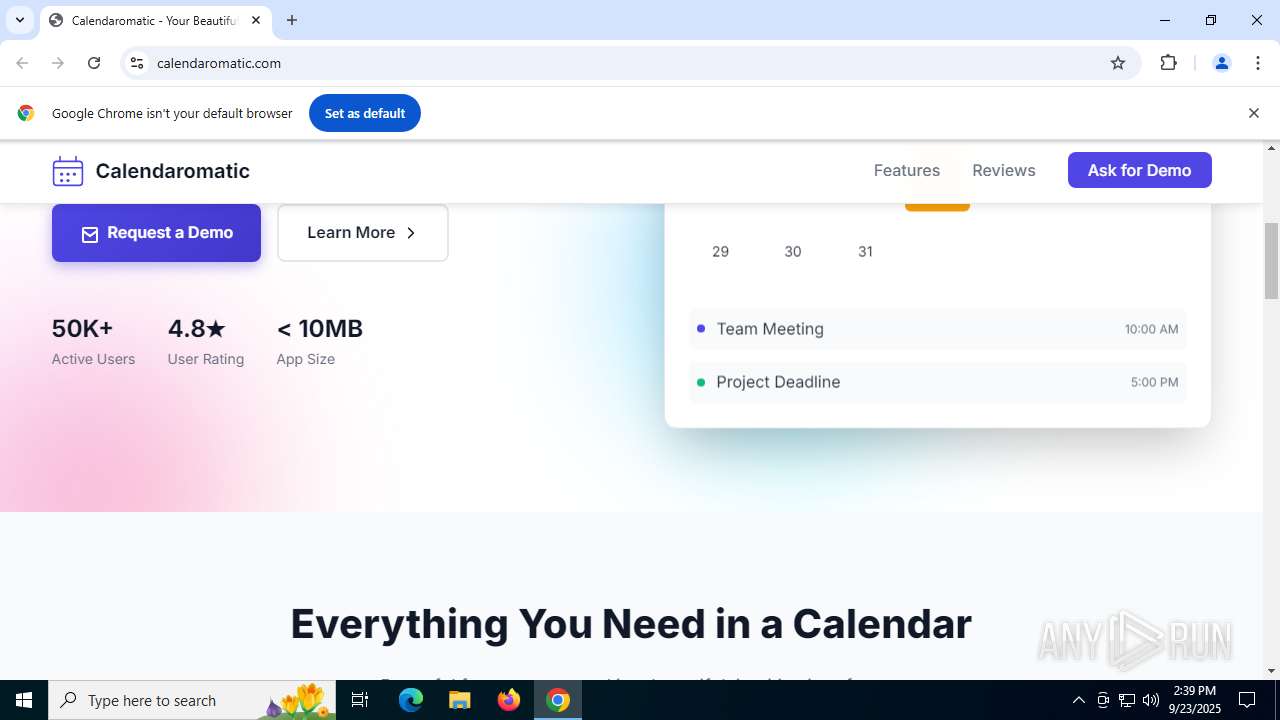Select calendar date 29
The image size is (1280, 720).
coord(720,252)
